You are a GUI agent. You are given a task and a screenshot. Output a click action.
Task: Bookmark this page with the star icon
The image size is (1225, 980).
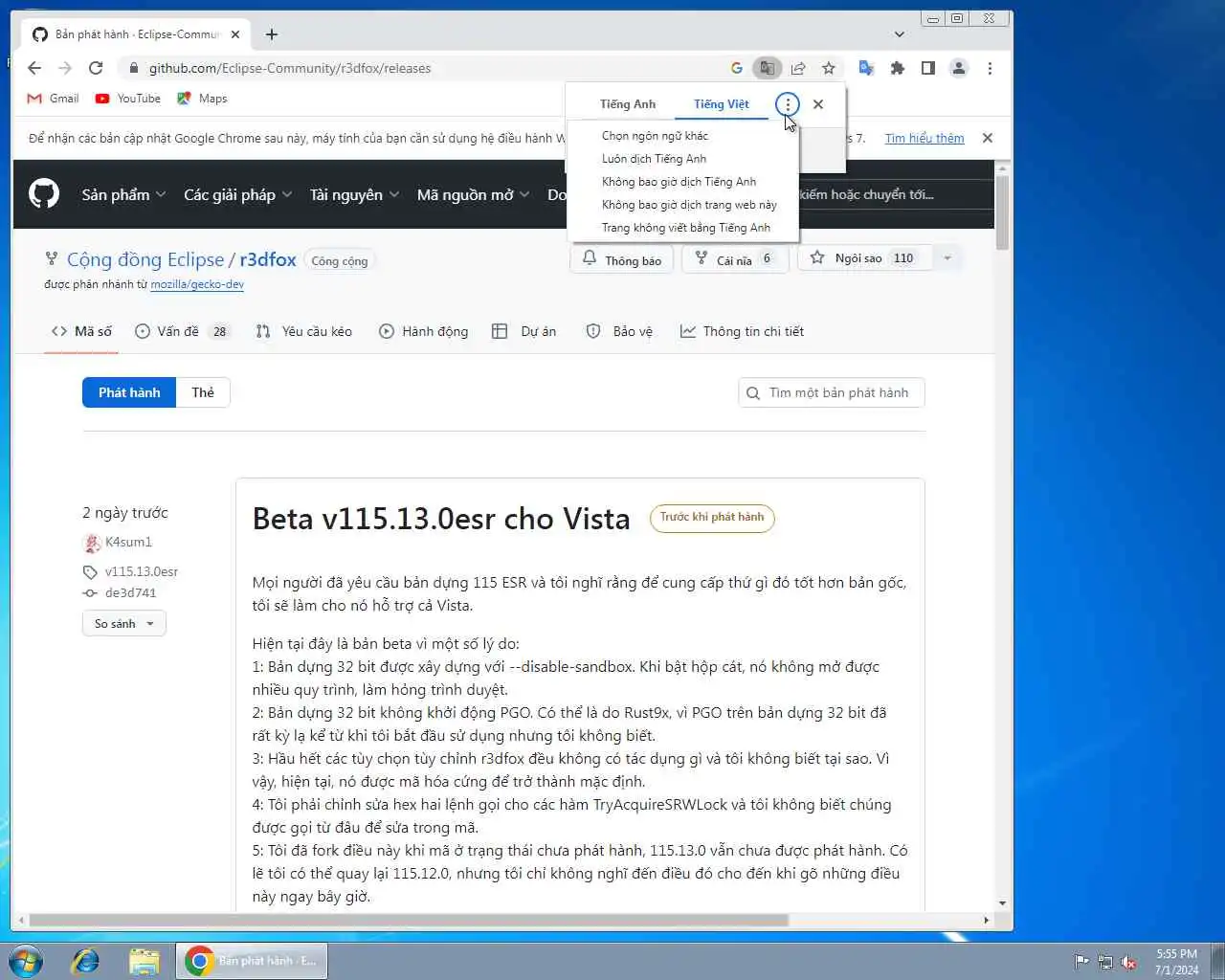click(x=829, y=68)
